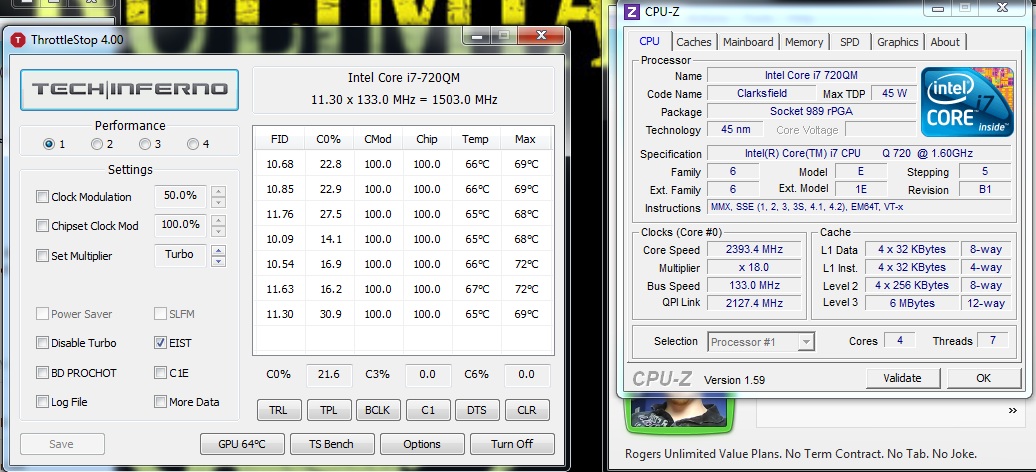Select Performance profile 1
This screenshot has height=472, width=1036.
tap(49, 144)
